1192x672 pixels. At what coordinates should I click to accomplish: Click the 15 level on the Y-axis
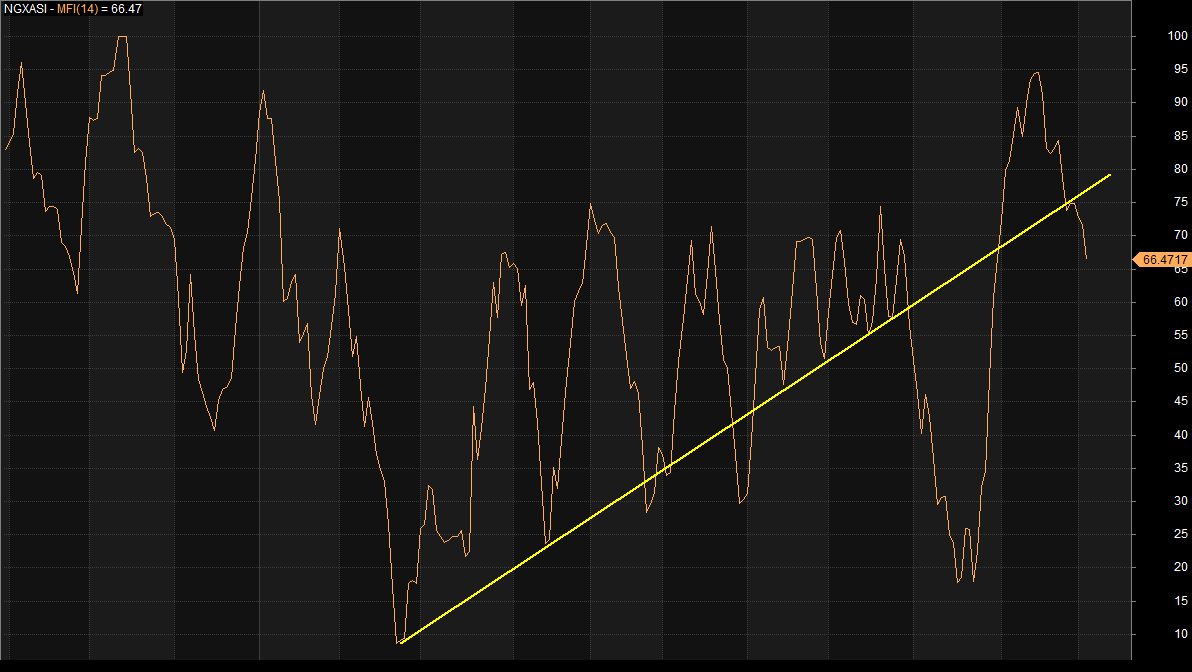point(1181,601)
